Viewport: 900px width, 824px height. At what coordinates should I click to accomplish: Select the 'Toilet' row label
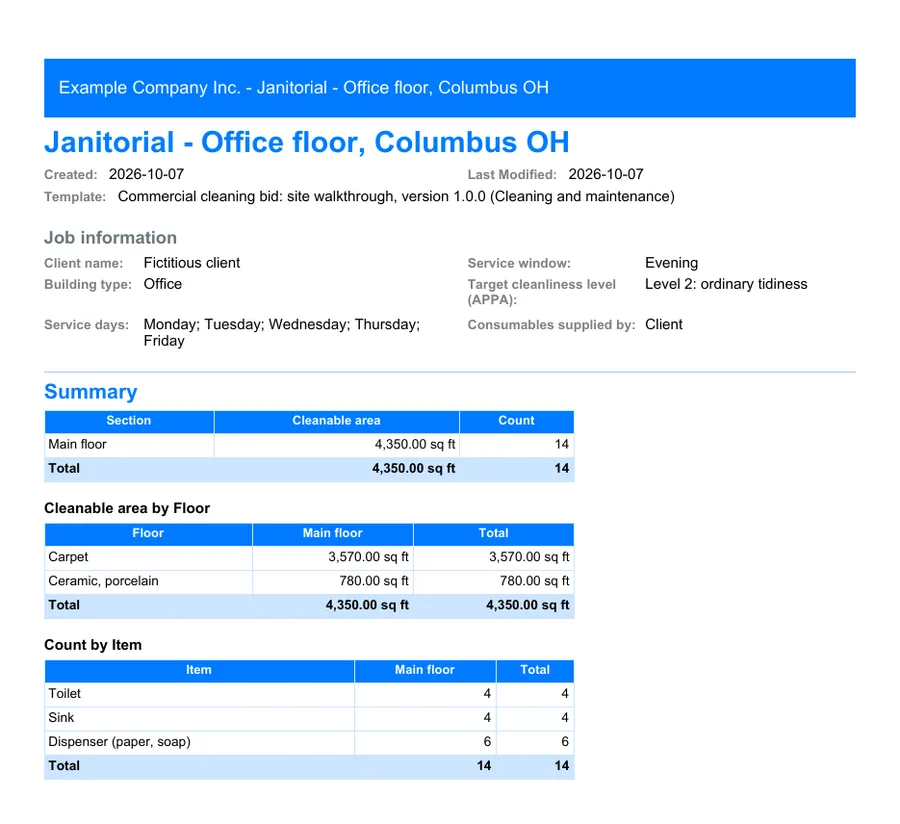click(64, 694)
